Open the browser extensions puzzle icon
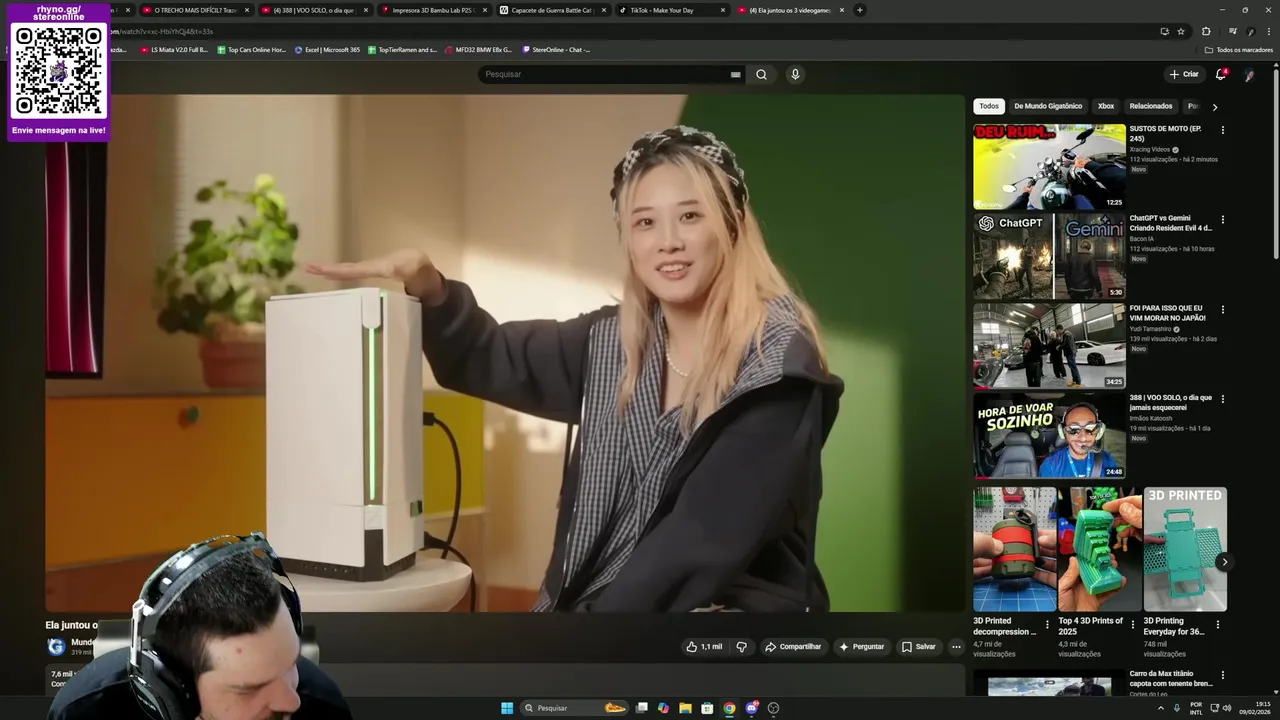 click(1206, 31)
